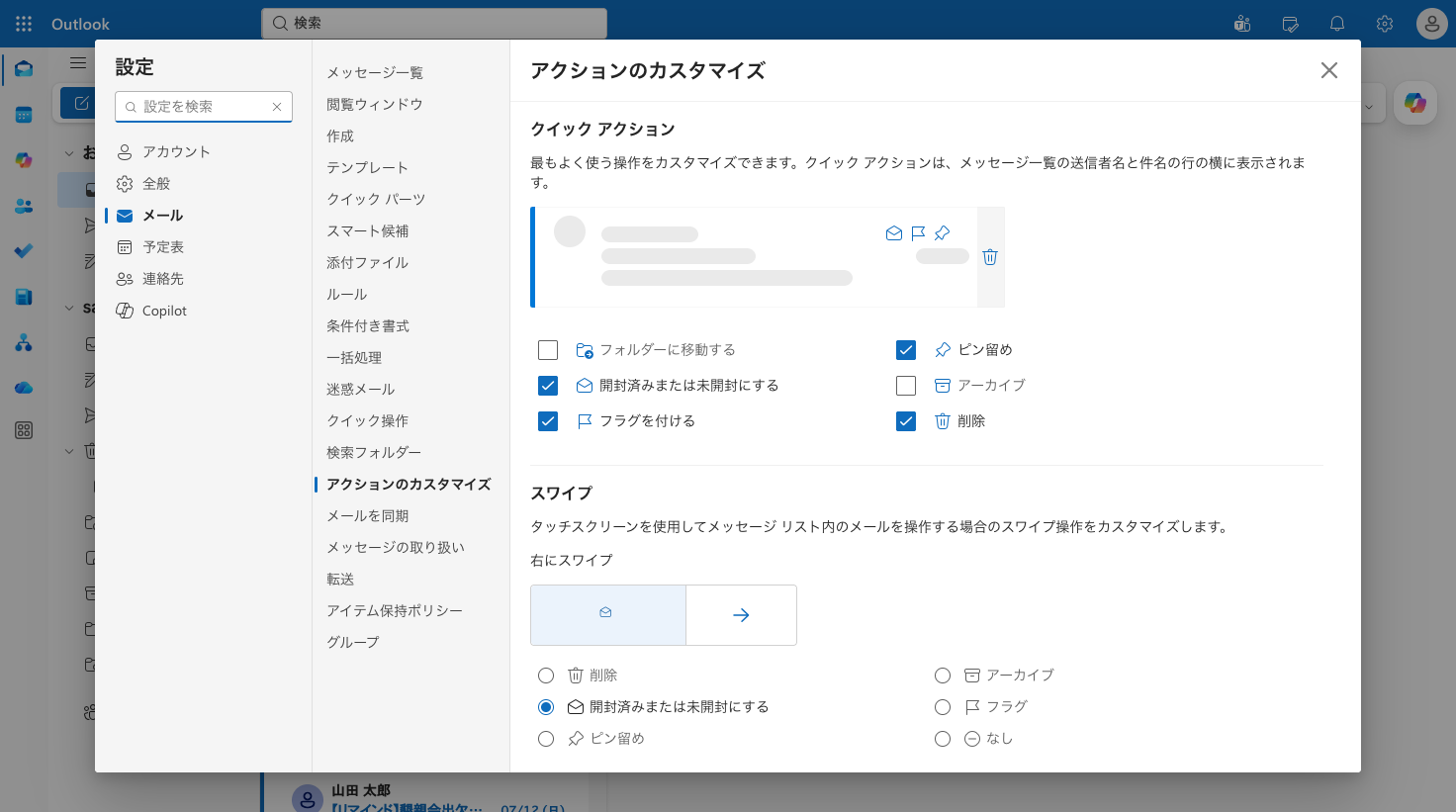This screenshot has width=1456, height=812.
Task: Open To Do checkmark app icon
Action: [24, 251]
